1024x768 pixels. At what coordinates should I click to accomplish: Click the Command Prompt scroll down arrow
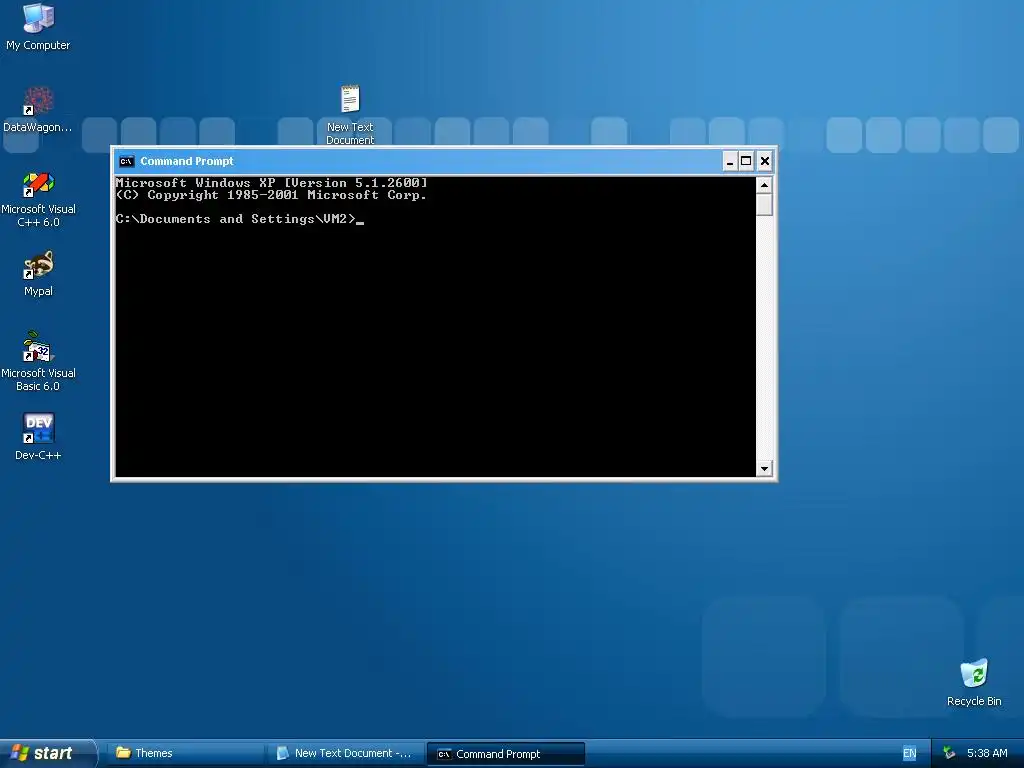(x=764, y=468)
